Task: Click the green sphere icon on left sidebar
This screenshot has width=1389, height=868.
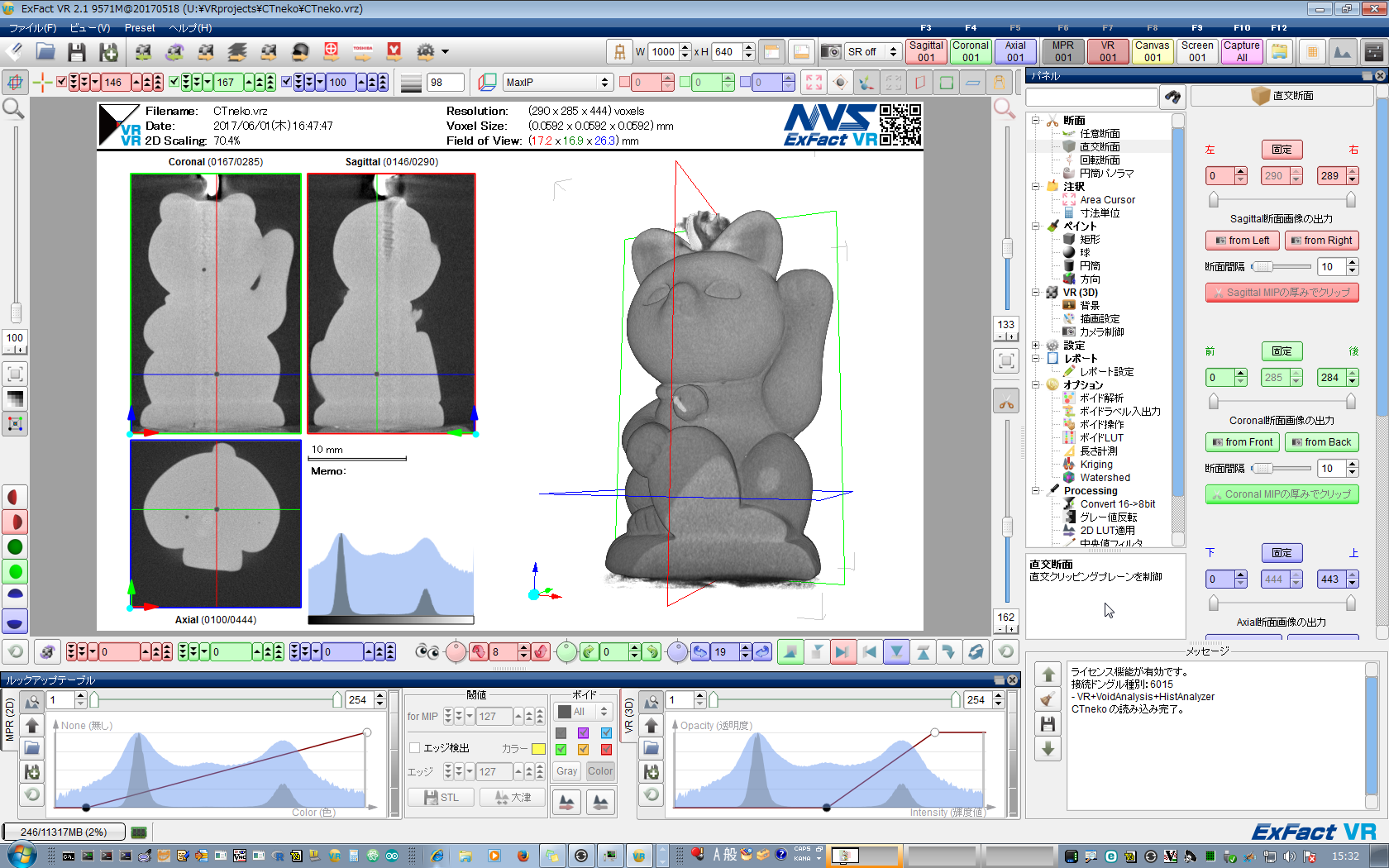Action: pyautogui.click(x=15, y=546)
